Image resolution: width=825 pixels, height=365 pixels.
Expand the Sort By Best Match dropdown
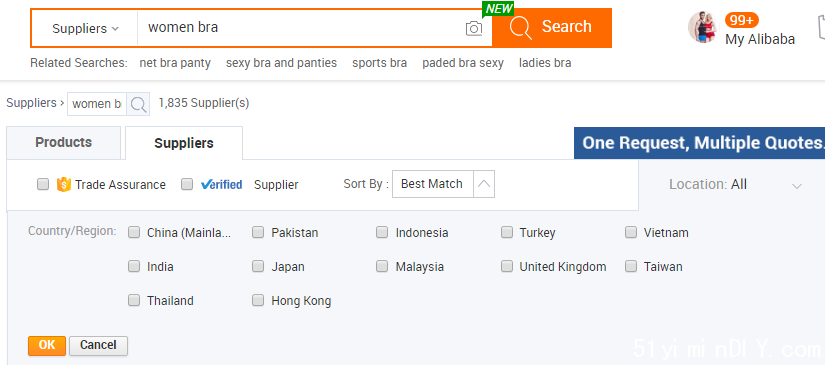click(x=443, y=184)
